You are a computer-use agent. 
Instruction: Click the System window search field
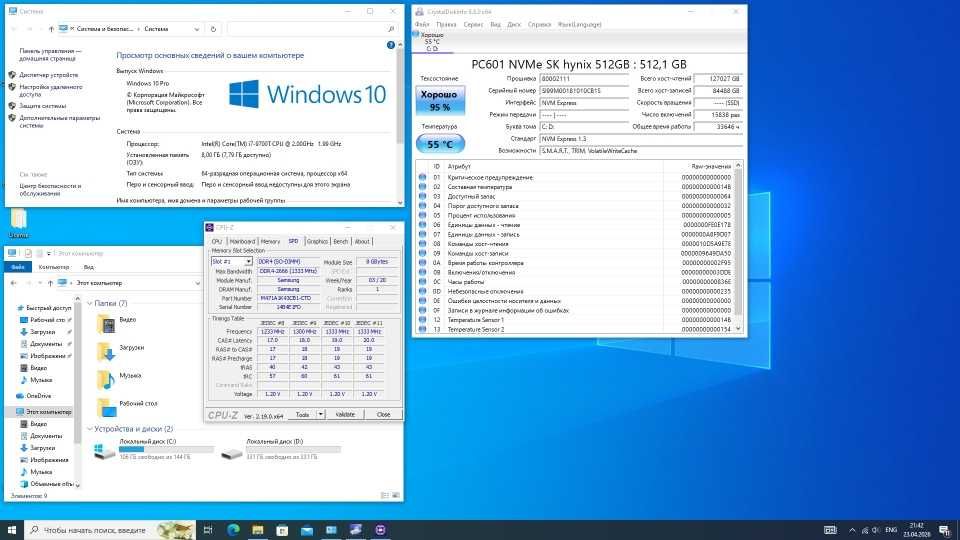click(311, 29)
